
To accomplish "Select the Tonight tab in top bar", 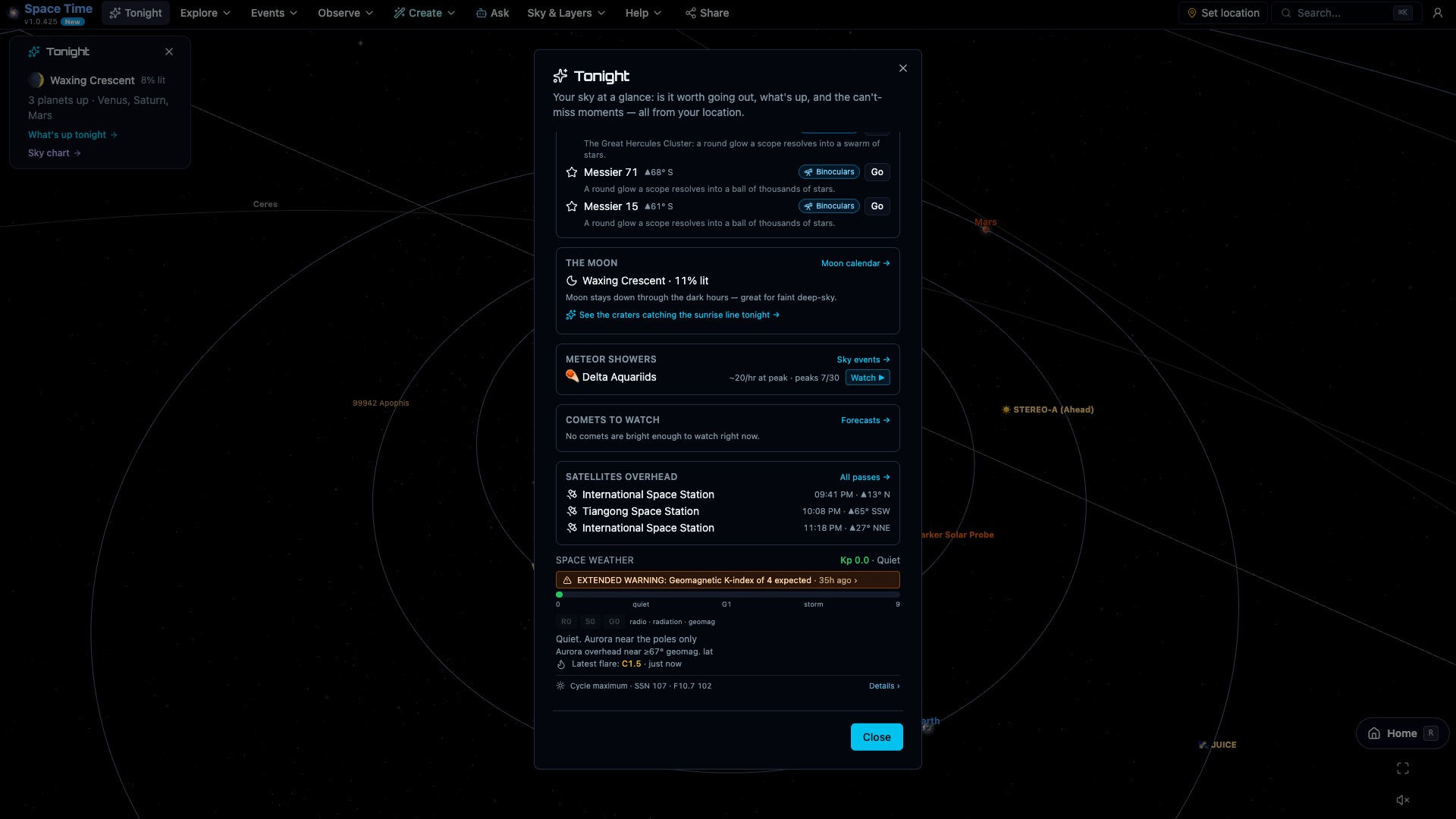I will [136, 13].
